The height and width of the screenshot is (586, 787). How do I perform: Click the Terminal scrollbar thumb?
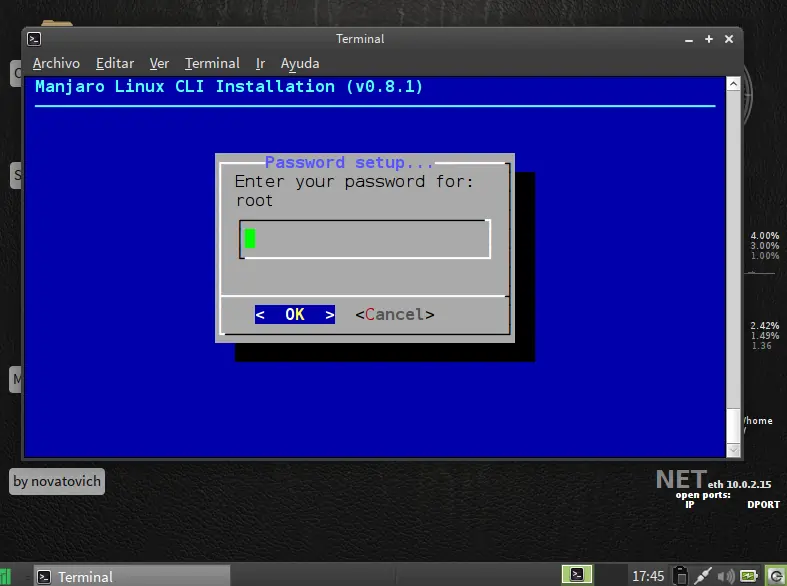[x=733, y=425]
